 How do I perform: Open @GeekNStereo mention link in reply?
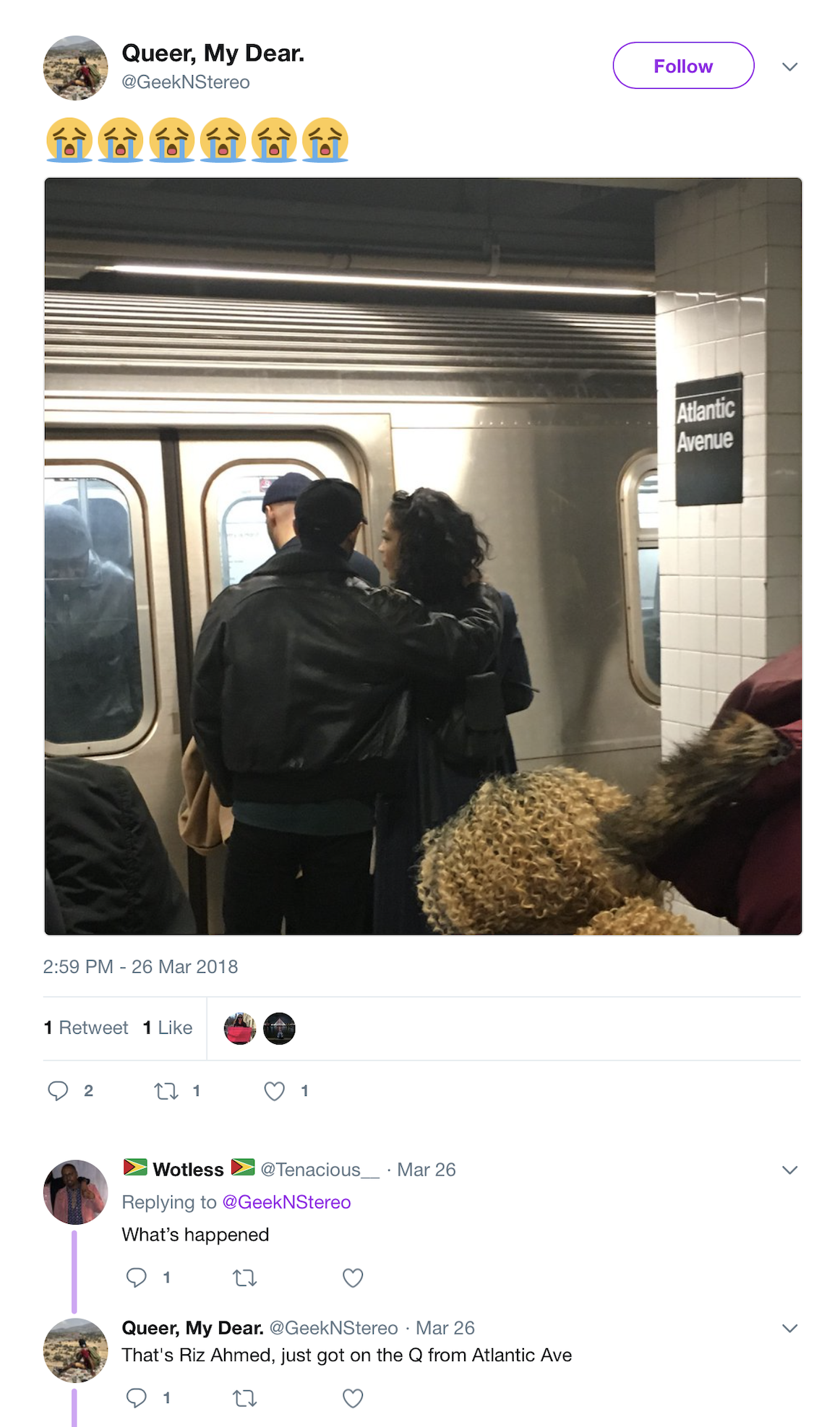[x=286, y=1201]
